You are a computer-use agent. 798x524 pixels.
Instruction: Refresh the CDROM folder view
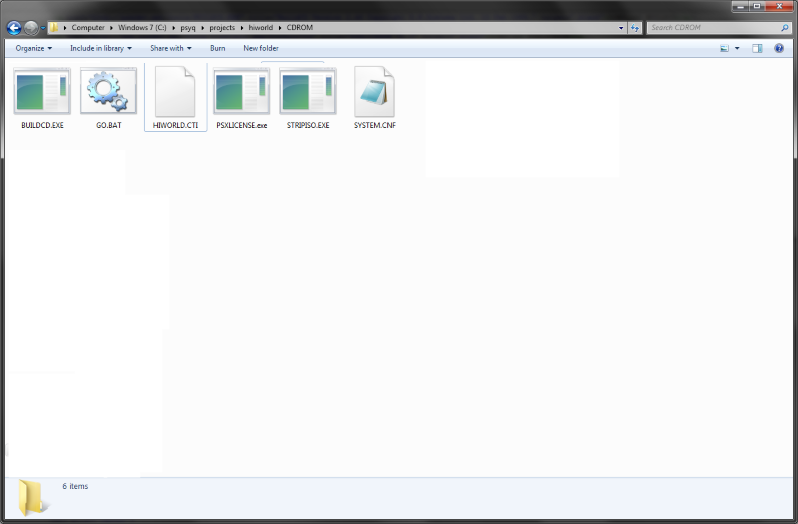[x=635, y=28]
